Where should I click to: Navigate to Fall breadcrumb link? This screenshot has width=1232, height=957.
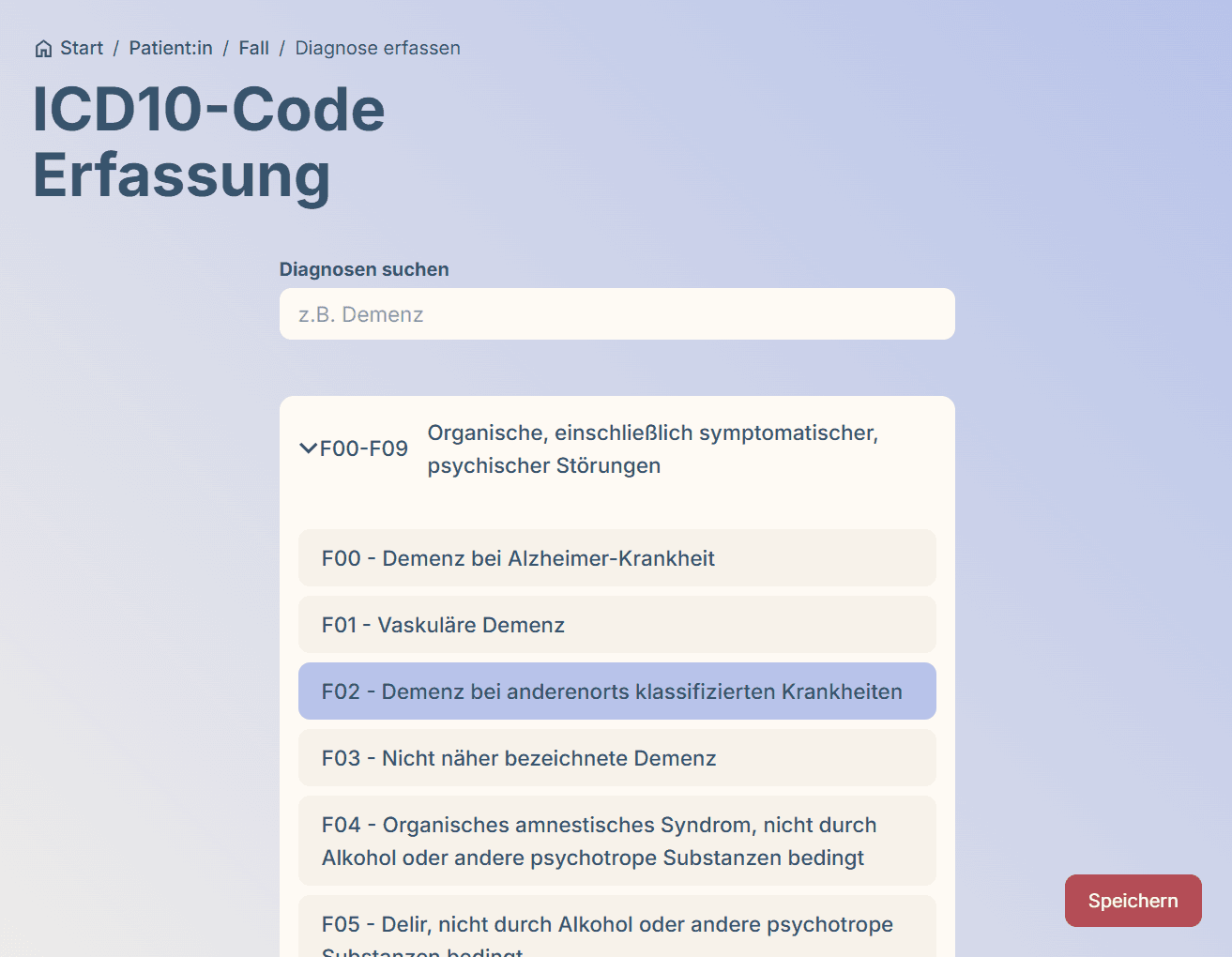pos(253,48)
